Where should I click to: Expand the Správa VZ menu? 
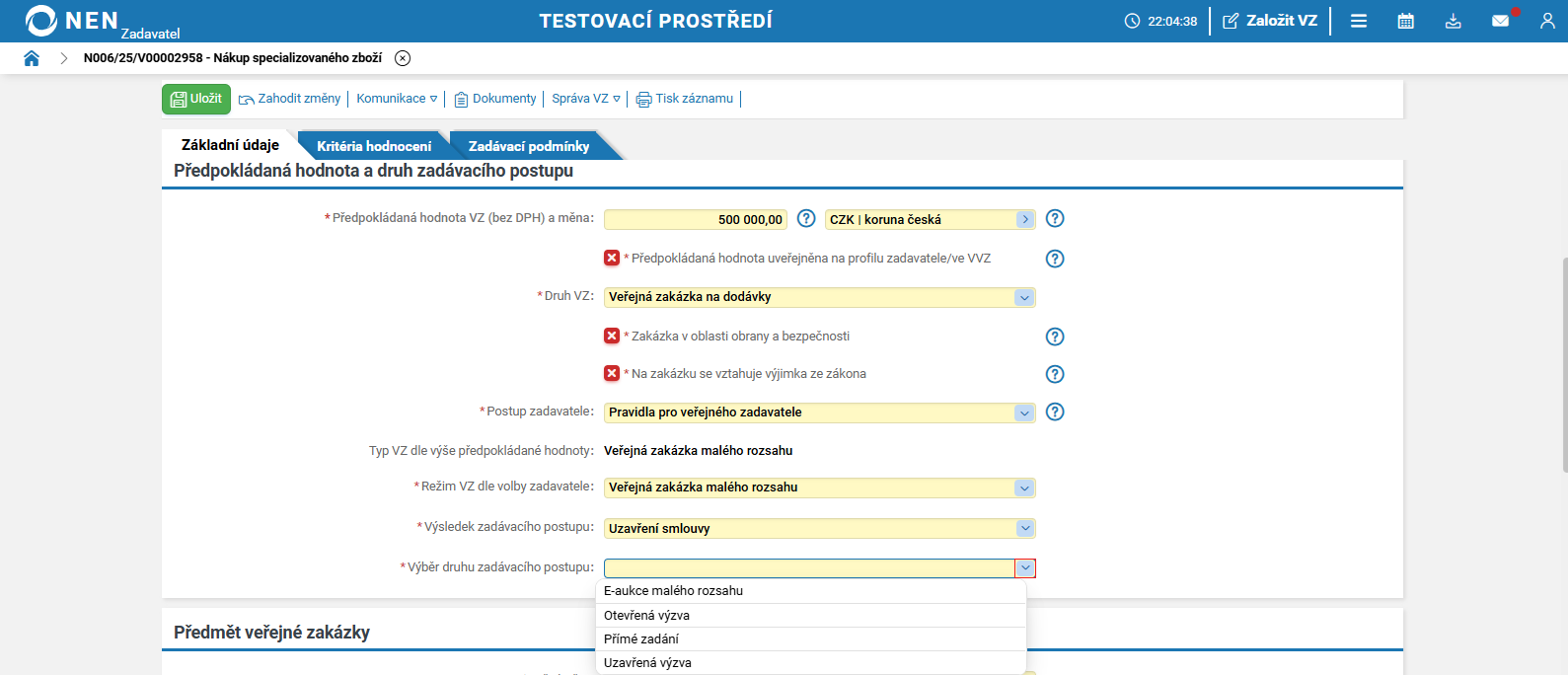(x=586, y=99)
